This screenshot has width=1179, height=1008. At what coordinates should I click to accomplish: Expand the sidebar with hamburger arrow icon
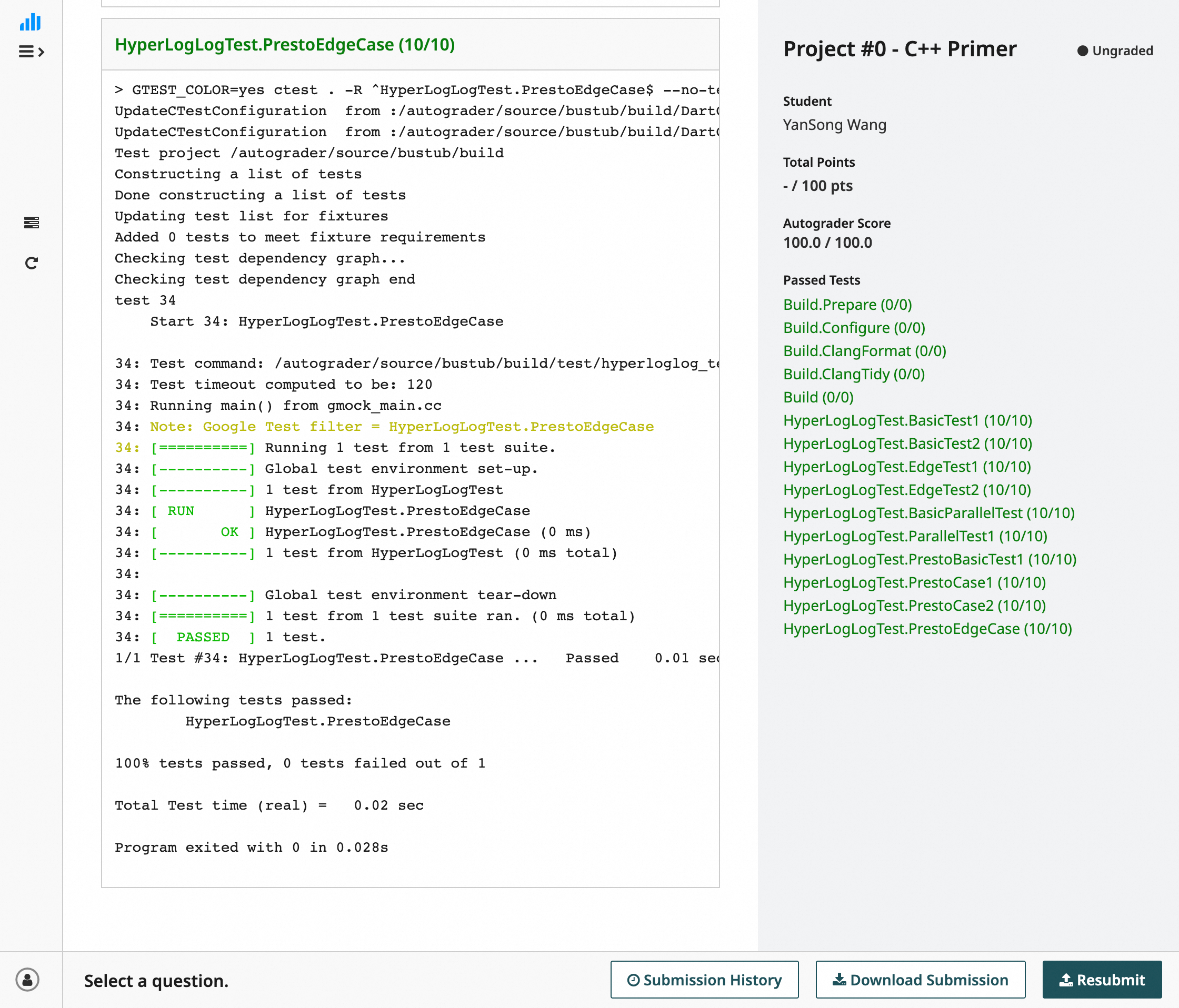pyautogui.click(x=31, y=52)
